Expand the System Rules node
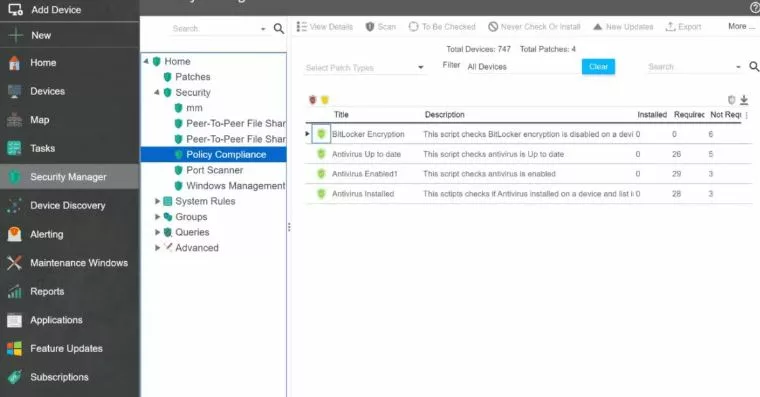760x397 pixels. (x=157, y=201)
